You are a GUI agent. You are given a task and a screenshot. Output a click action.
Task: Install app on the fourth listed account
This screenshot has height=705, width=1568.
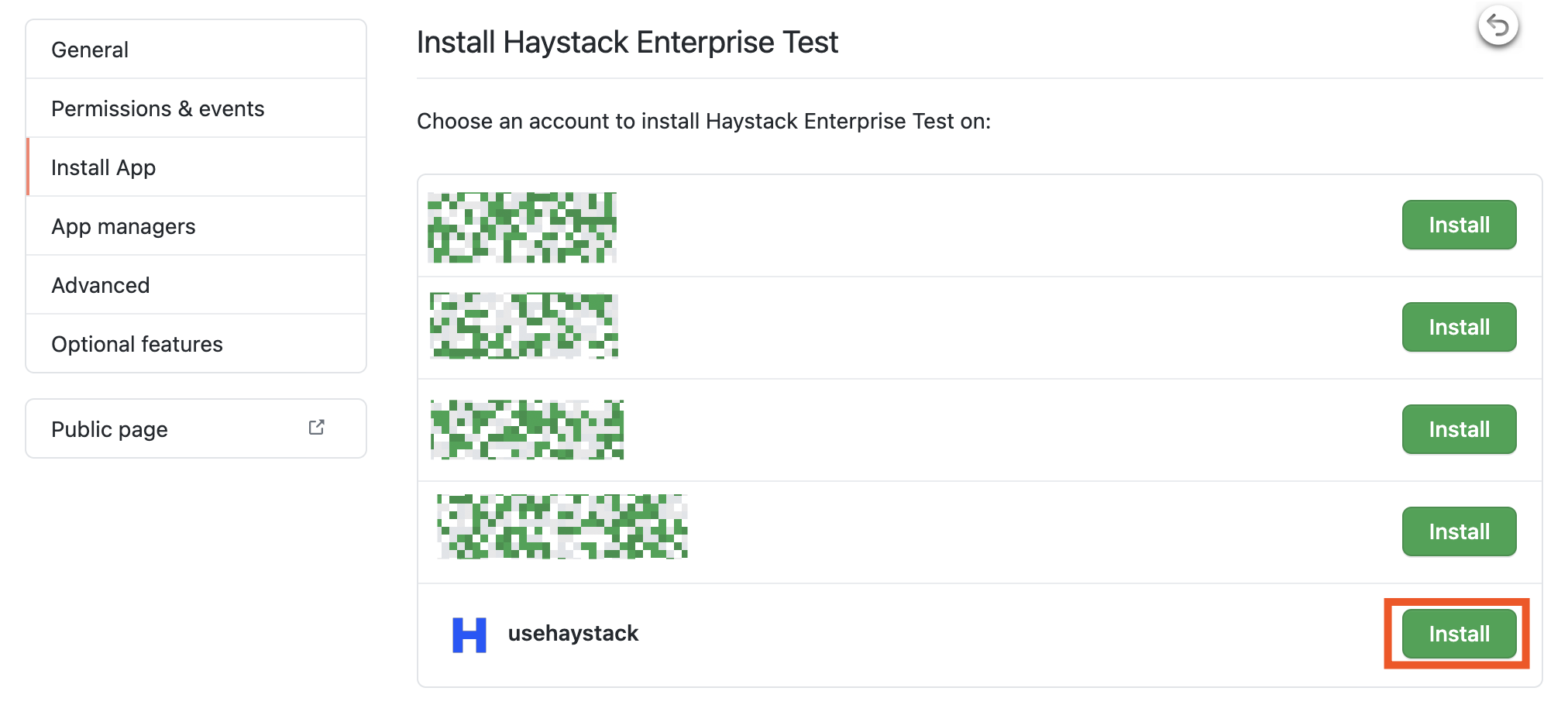[x=1459, y=531]
